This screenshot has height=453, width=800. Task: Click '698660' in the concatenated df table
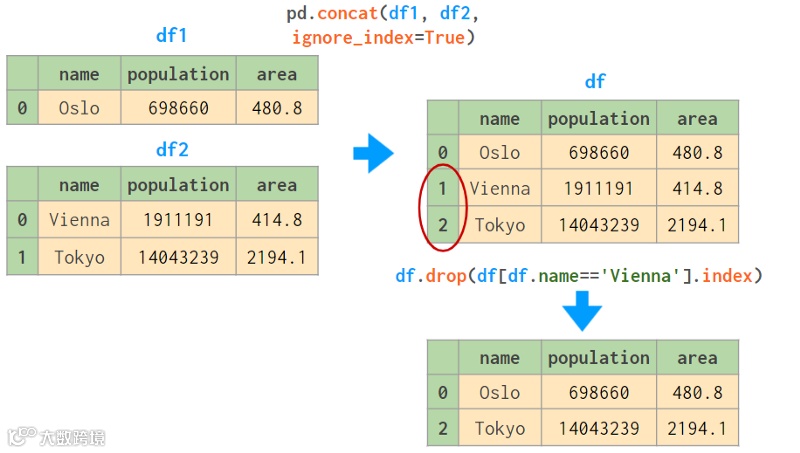click(598, 152)
